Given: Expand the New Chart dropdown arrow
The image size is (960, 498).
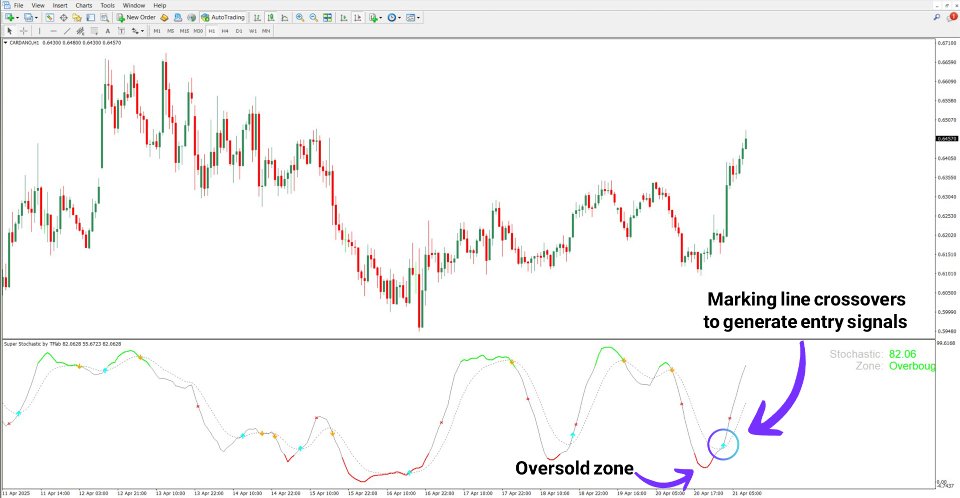Looking at the screenshot, I should (17, 18).
